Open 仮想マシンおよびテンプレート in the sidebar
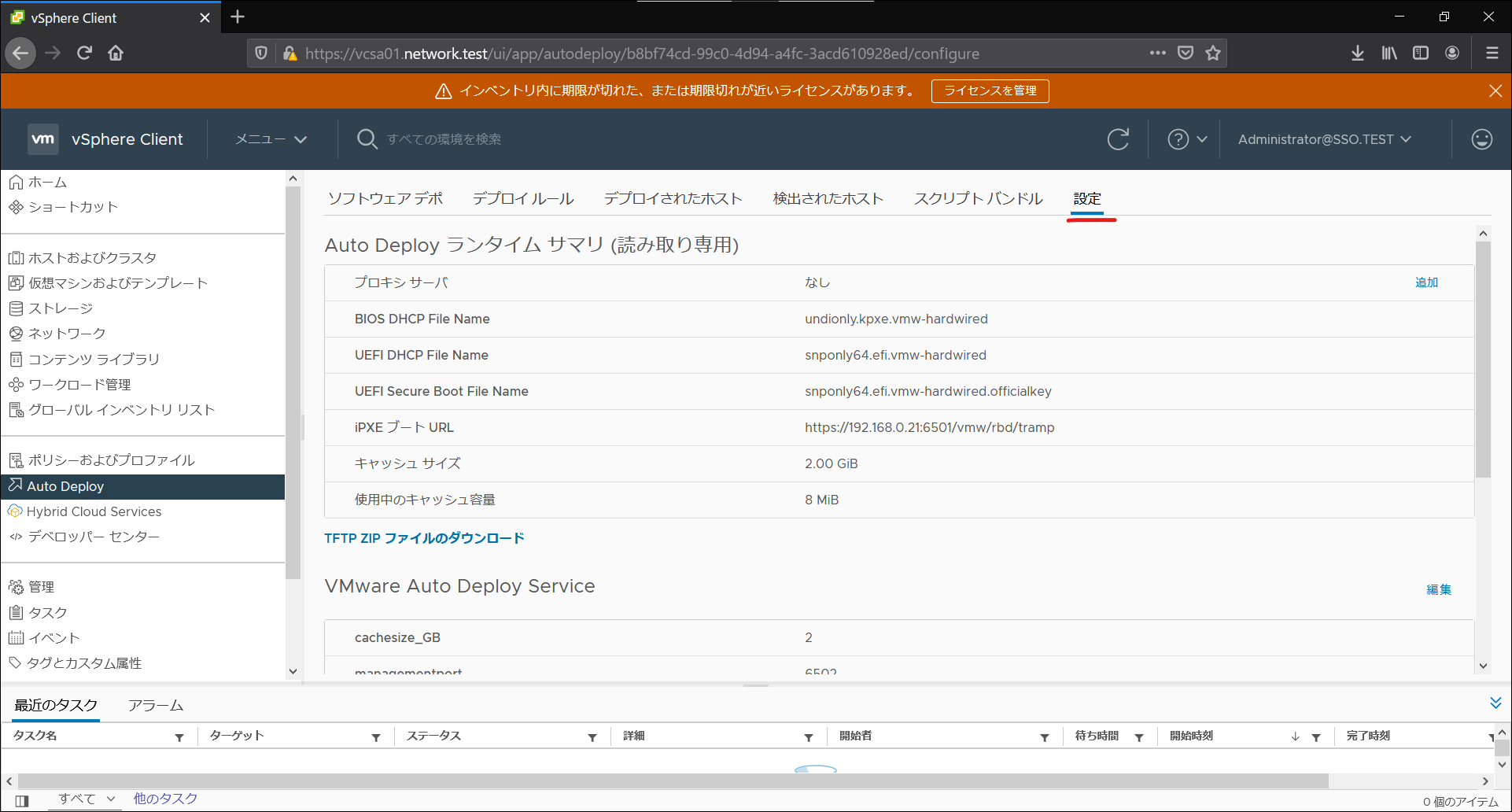Viewport: 1512px width, 812px height. [x=108, y=282]
